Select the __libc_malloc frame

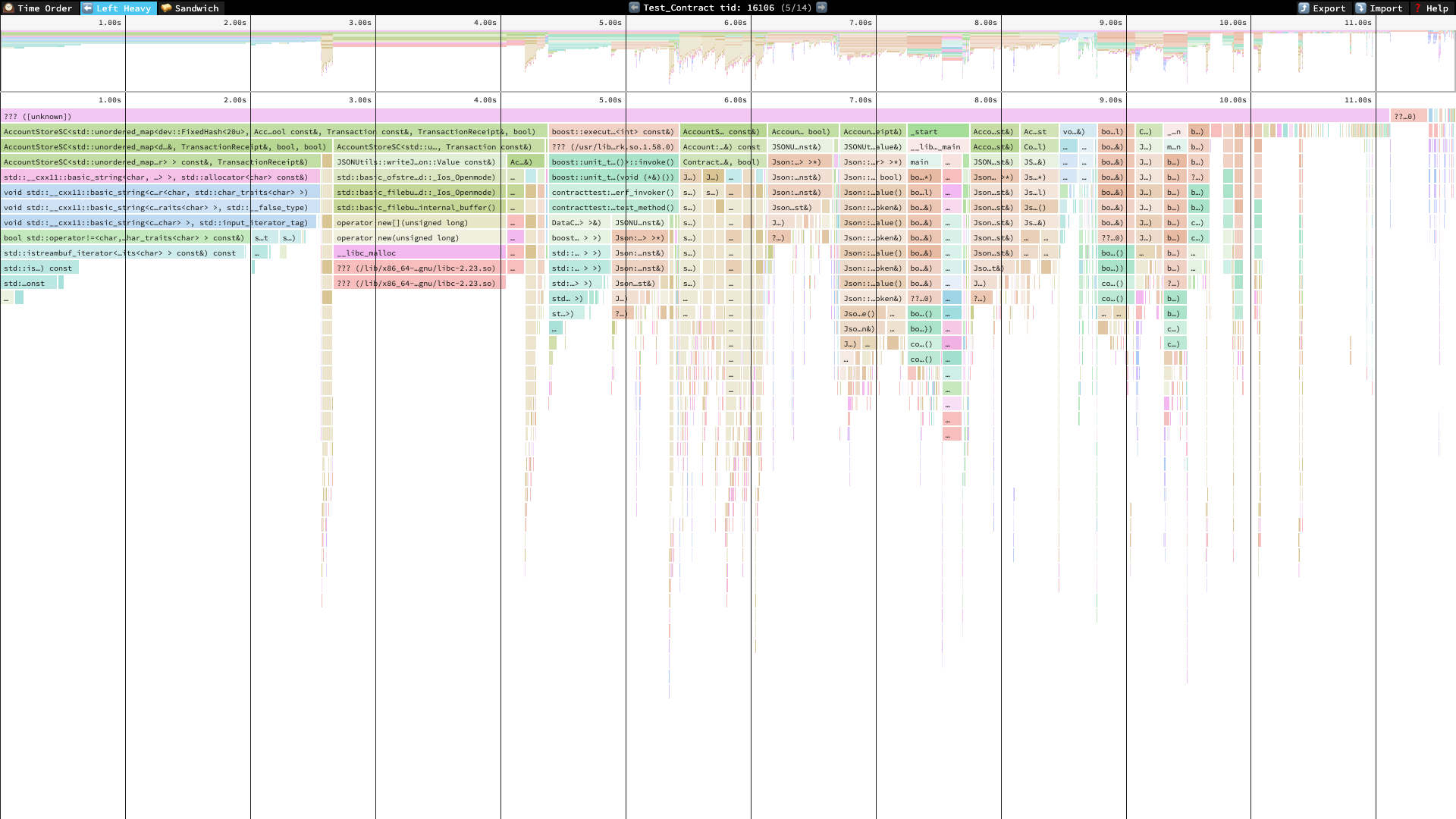(x=417, y=253)
